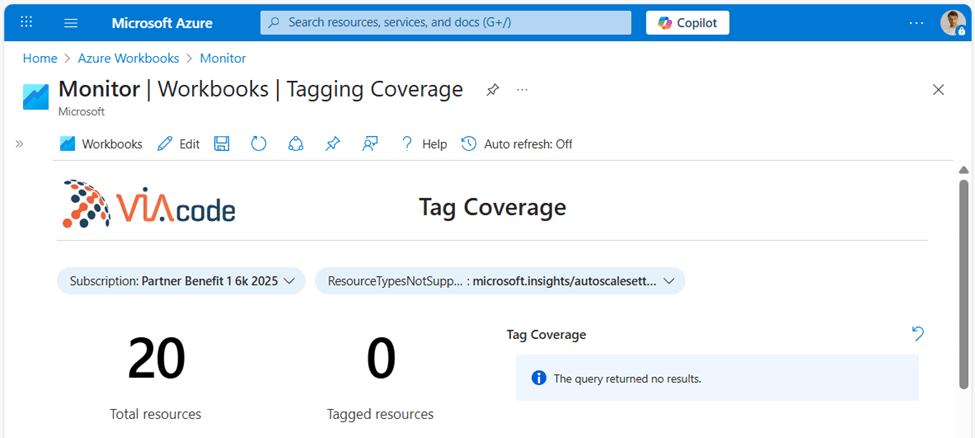Click the Save workbook icon
Image resolution: width=975 pixels, height=438 pixels.
click(x=222, y=144)
